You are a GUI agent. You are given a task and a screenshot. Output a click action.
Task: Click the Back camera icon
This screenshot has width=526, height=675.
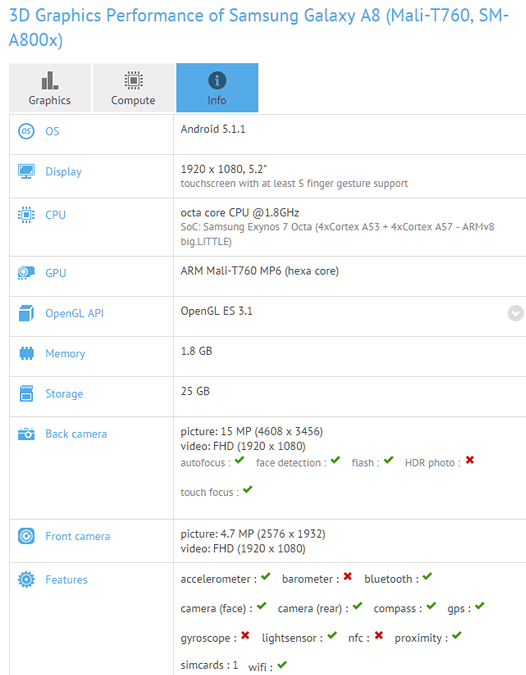click(x=26, y=434)
